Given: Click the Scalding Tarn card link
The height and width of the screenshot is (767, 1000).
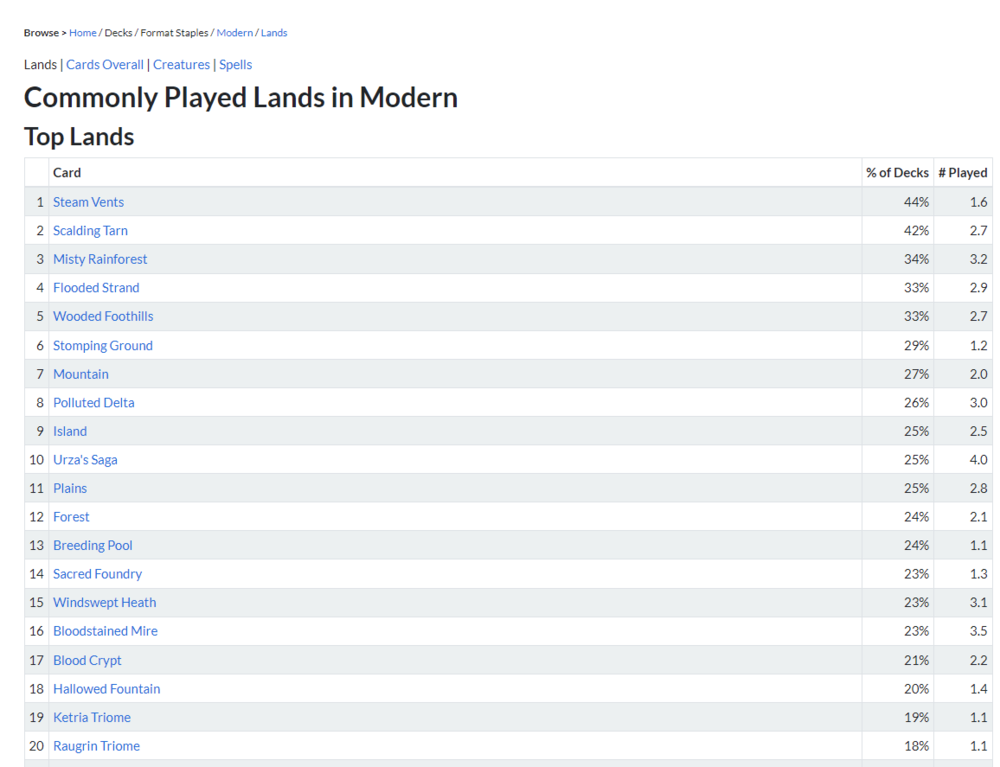Looking at the screenshot, I should tap(90, 230).
